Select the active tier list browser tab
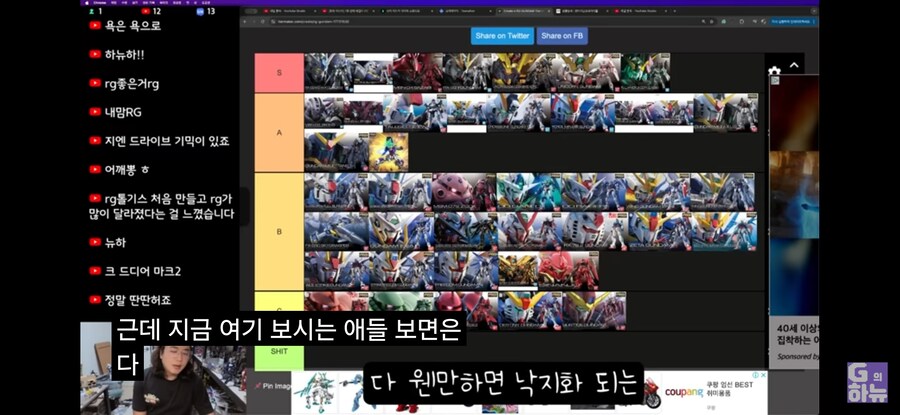The image size is (900, 415). 525,11
